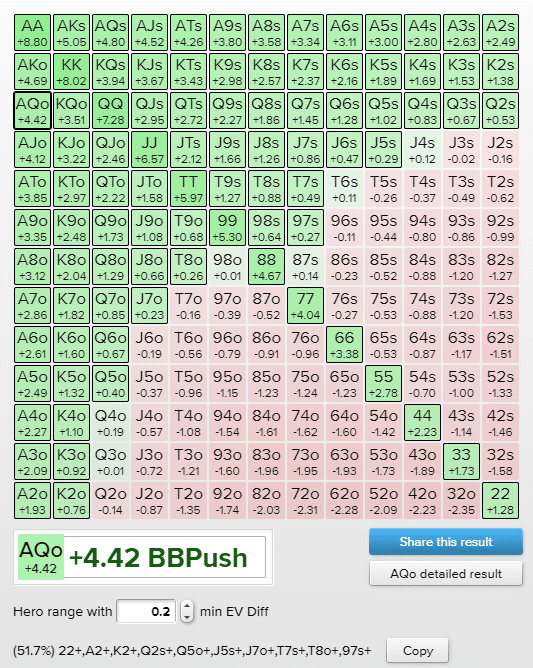Select the A2s cell in top row
The height and width of the screenshot is (668, 533).
coord(501,33)
